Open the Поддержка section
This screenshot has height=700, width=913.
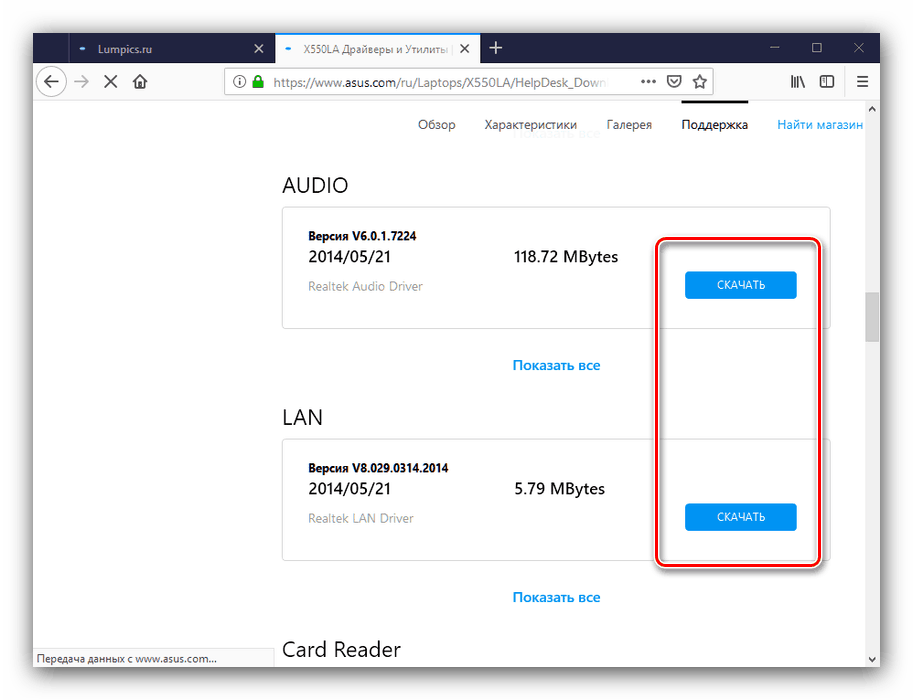[x=714, y=125]
